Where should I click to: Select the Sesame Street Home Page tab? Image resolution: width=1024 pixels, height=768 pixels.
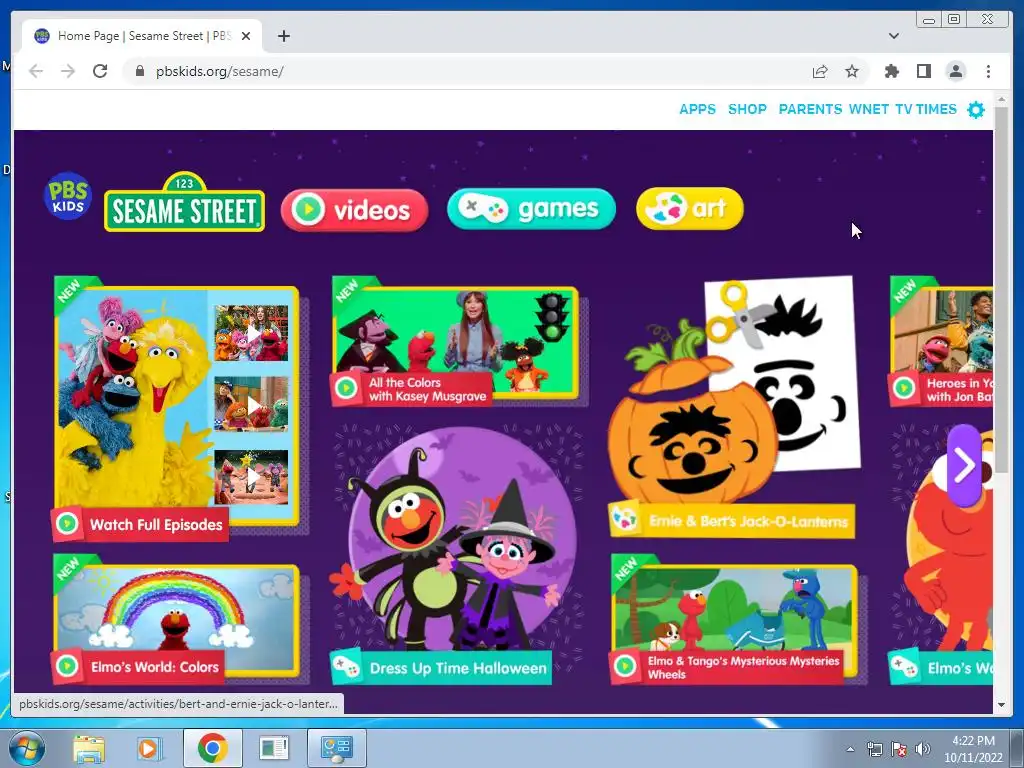tap(142, 36)
